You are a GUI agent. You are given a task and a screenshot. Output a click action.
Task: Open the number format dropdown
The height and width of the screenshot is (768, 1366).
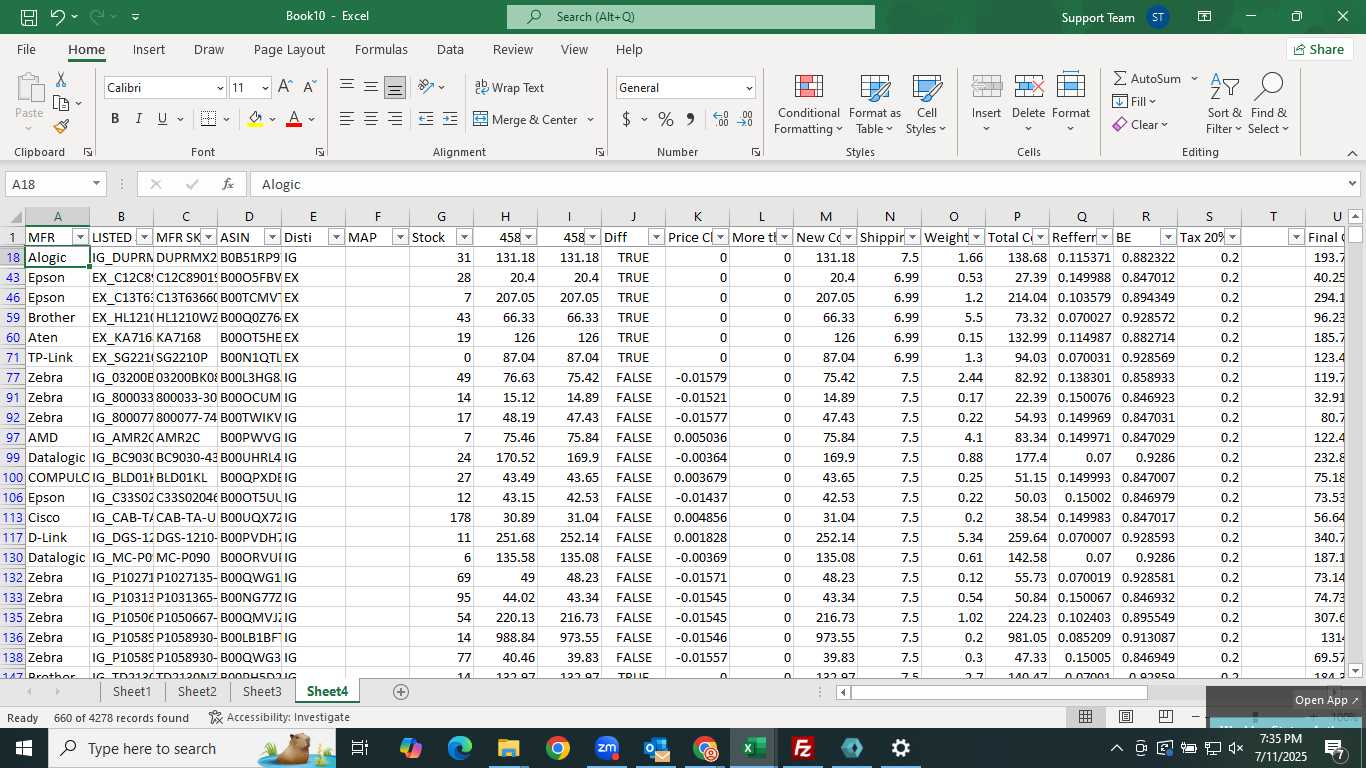tap(748, 88)
